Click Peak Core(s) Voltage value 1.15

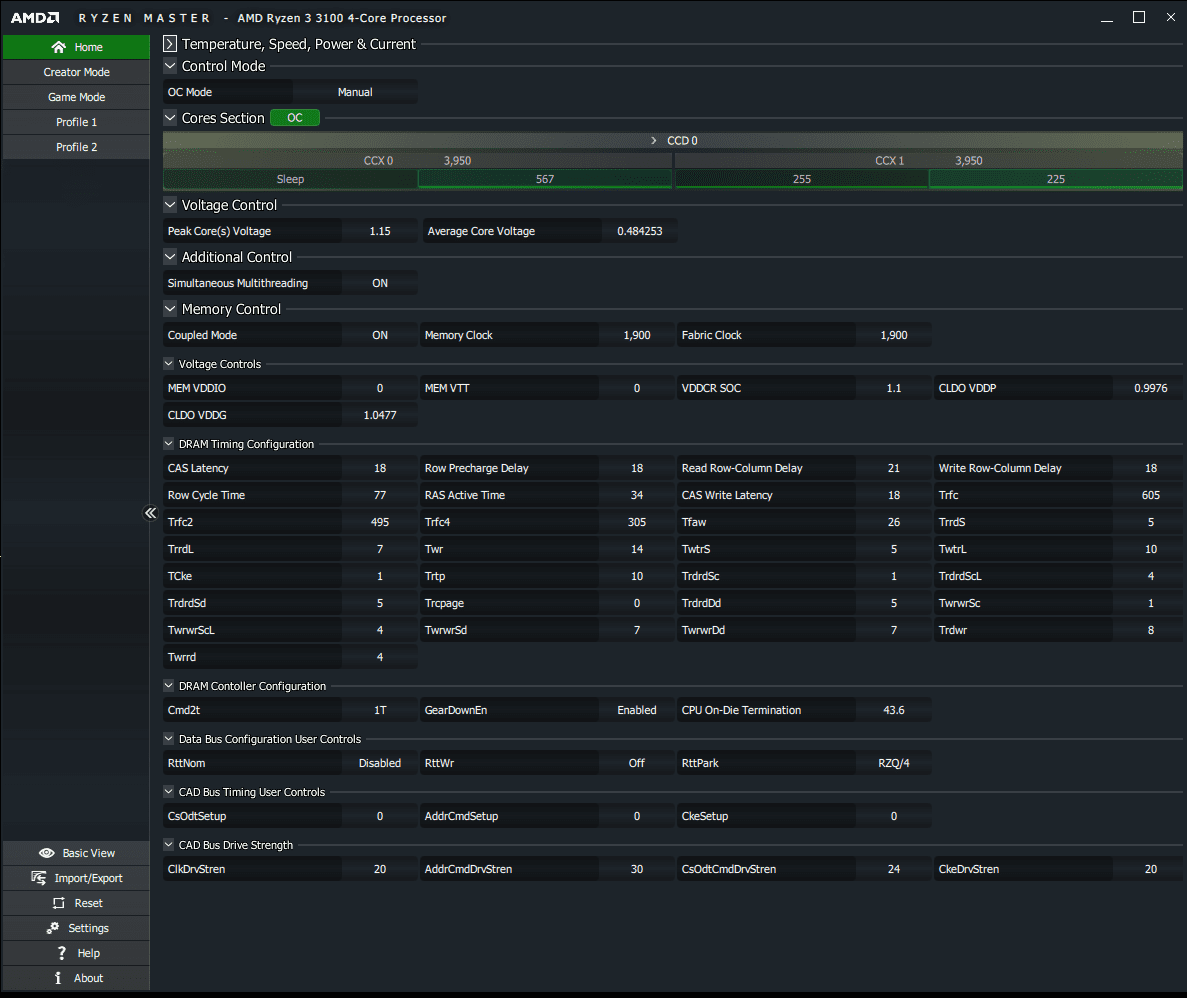380,231
